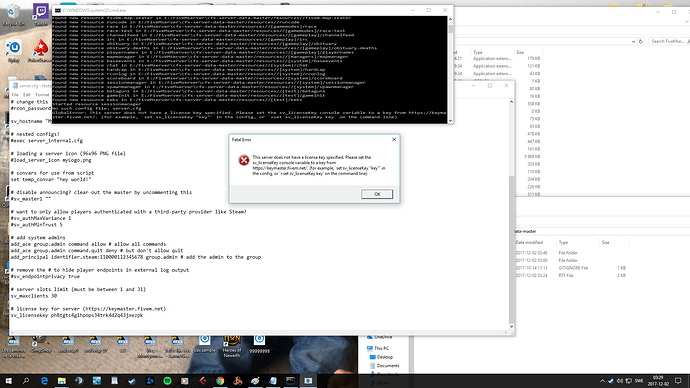This screenshot has height=388, width=690.
Task: Minimize the cmd.exe window
Action: (412, 10)
